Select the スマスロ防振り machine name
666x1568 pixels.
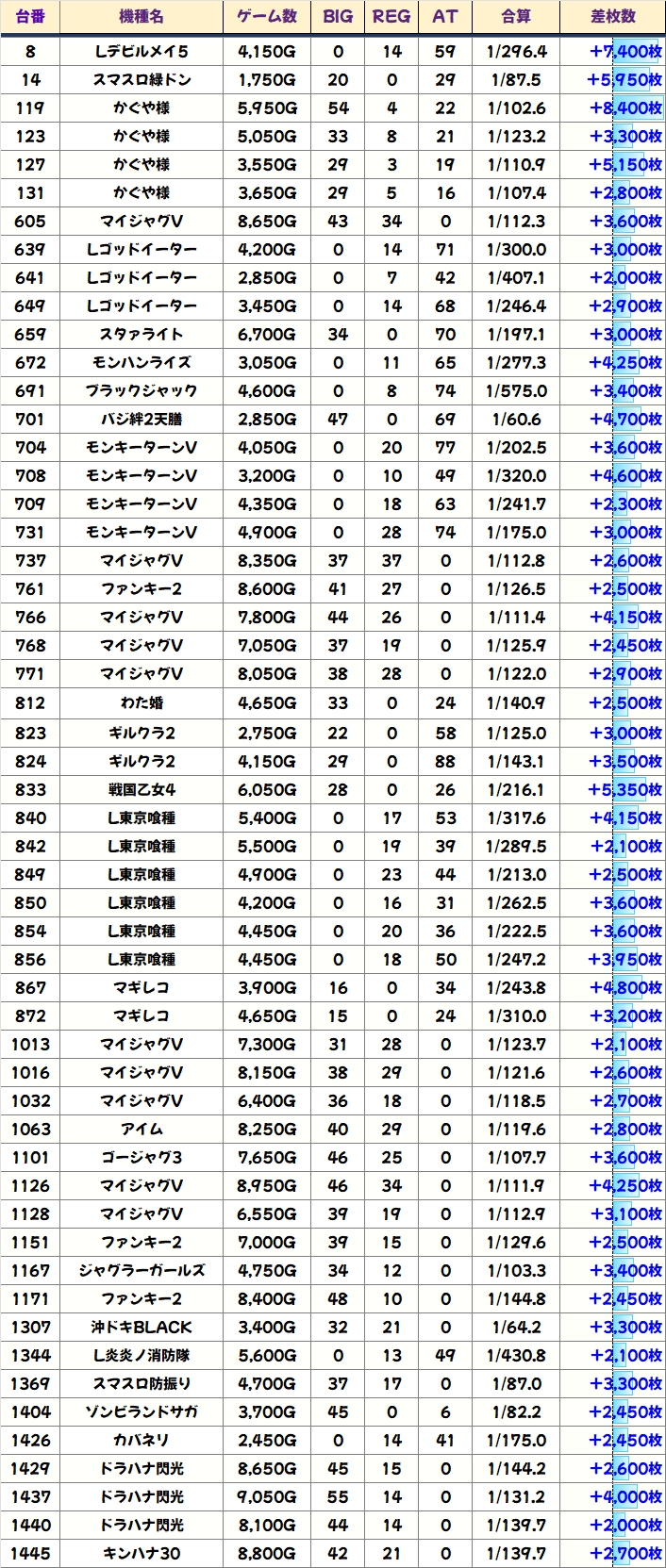[x=142, y=1383]
